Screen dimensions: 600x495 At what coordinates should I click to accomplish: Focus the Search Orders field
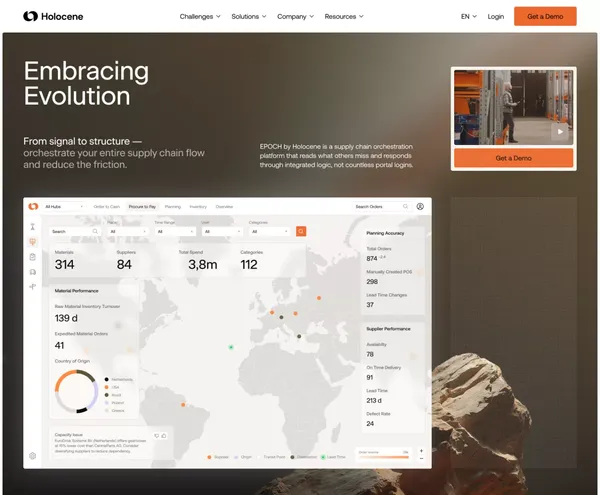coord(381,207)
